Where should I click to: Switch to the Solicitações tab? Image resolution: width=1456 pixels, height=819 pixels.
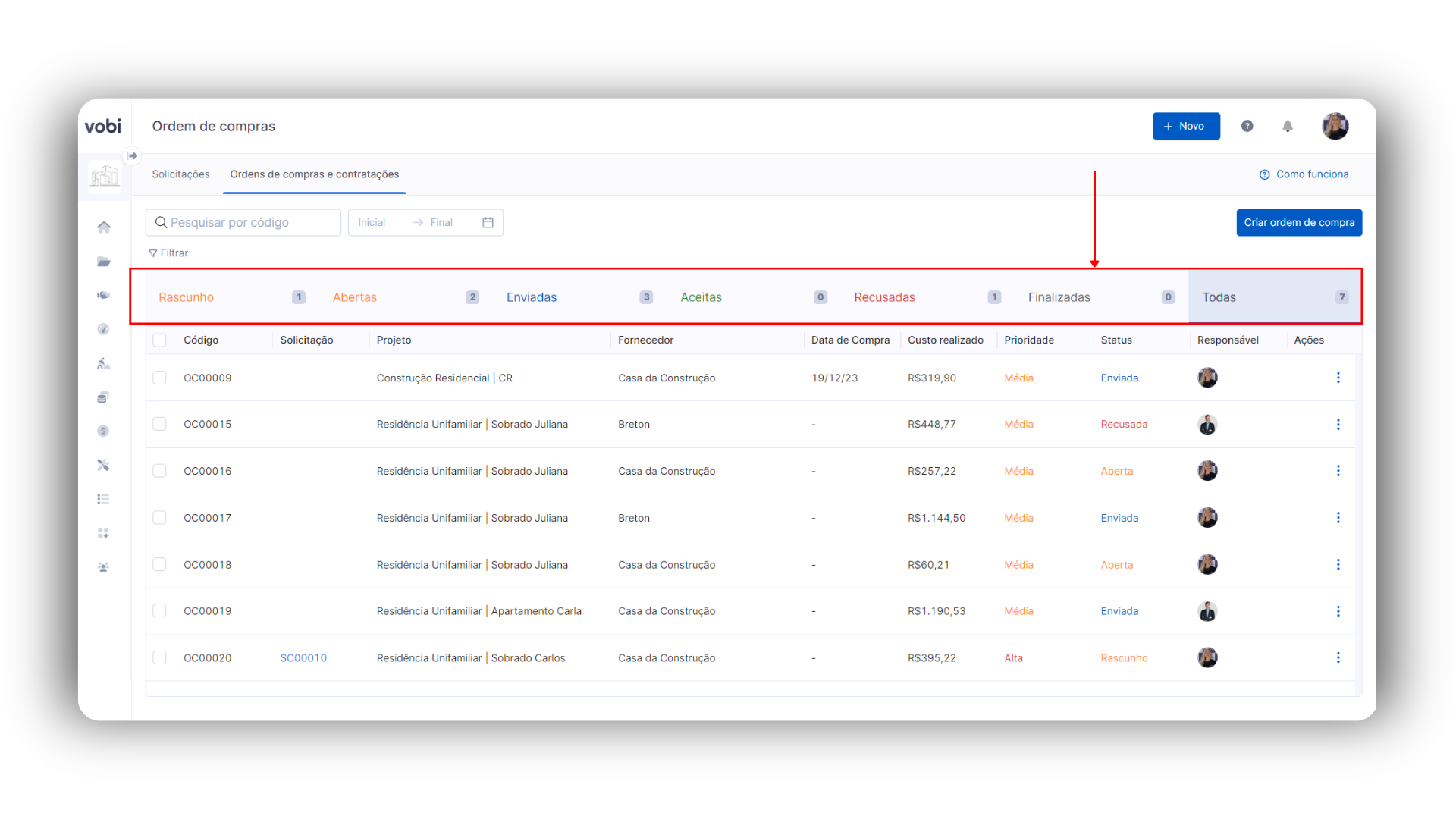(180, 174)
